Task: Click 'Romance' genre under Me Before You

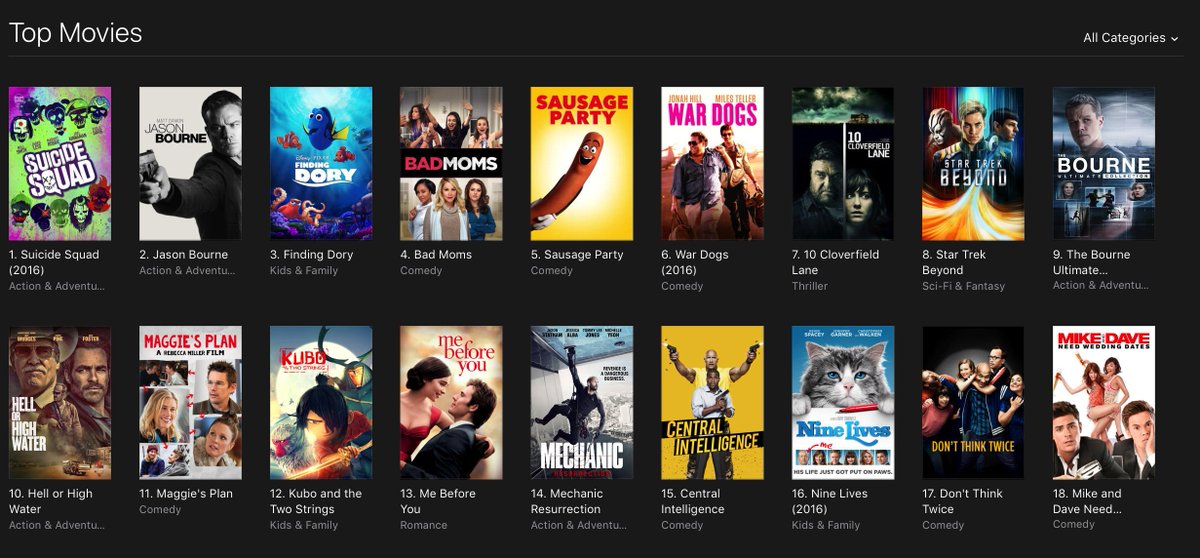Action: click(x=424, y=525)
